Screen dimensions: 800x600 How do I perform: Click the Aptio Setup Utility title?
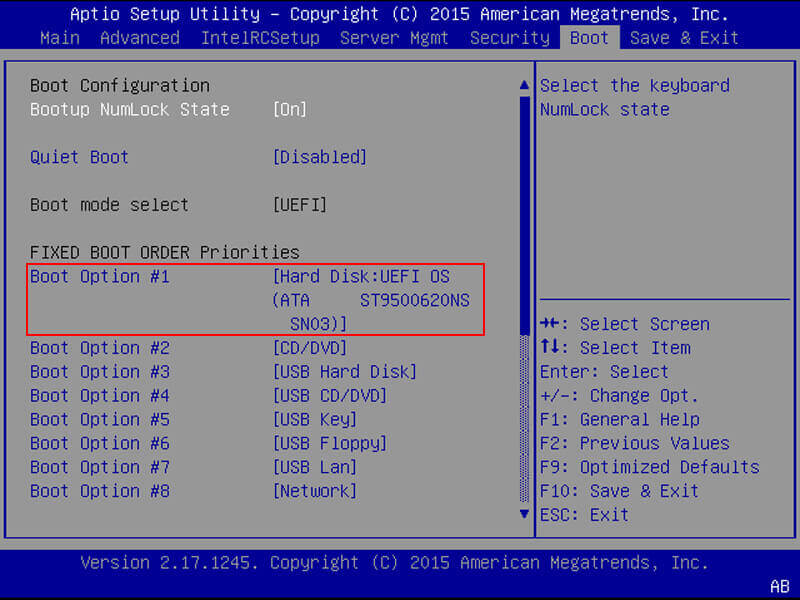(x=399, y=14)
